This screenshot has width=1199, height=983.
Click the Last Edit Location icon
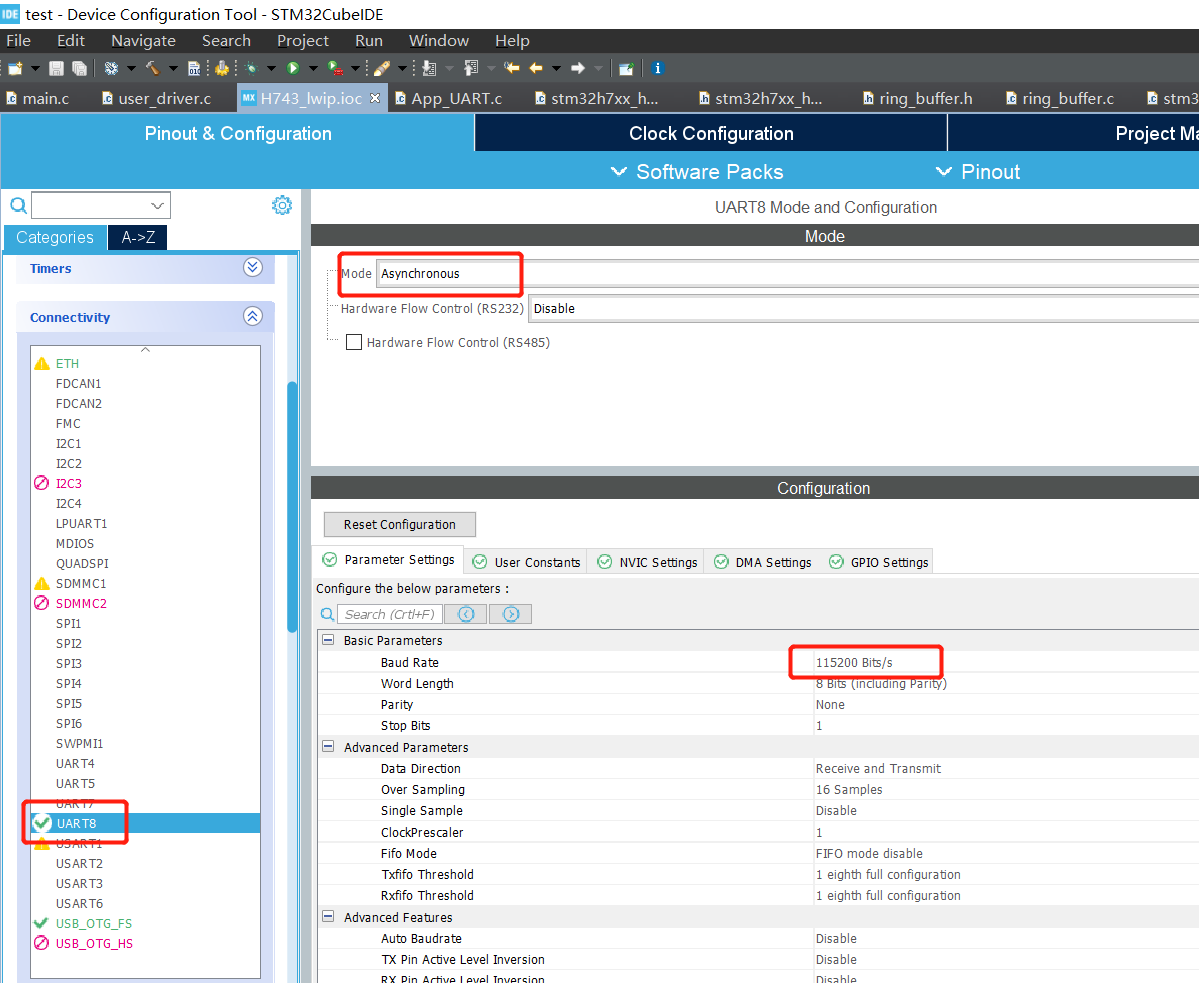tap(512, 69)
